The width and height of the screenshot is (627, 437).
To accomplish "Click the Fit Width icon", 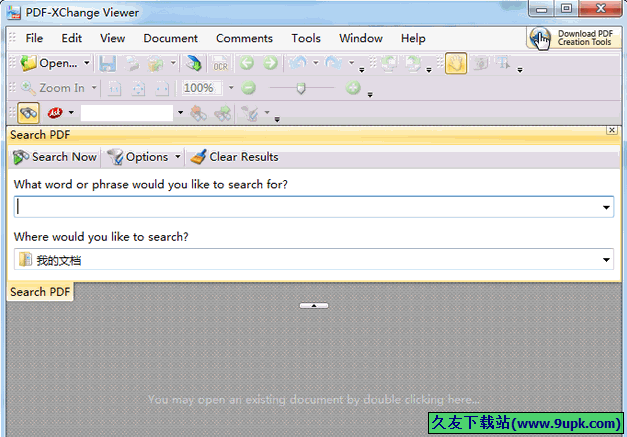I will pyautogui.click(x=162, y=88).
